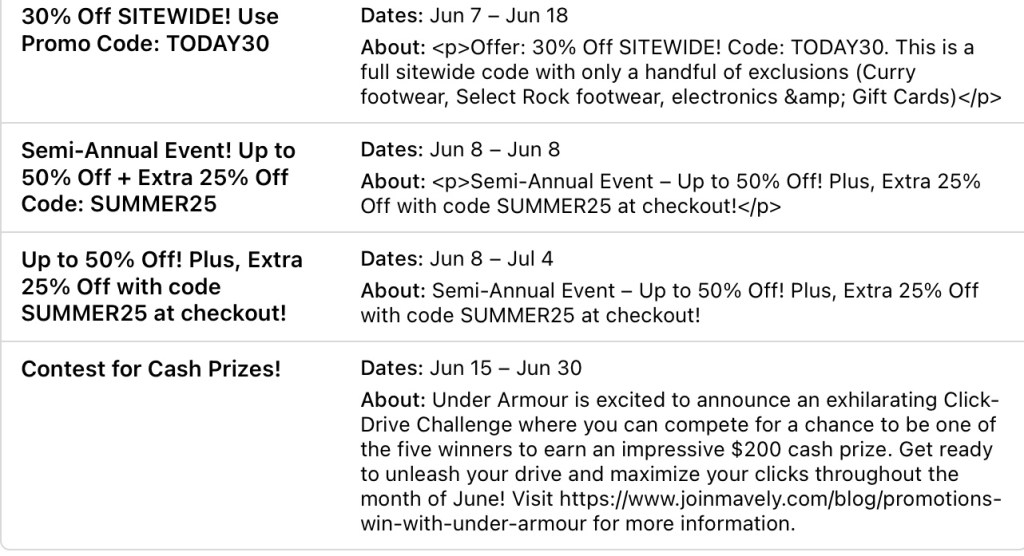Screen dimensions: 1024x556
Task: Click the Jun 8 – Jun 8 date range
Action: (x=496, y=150)
